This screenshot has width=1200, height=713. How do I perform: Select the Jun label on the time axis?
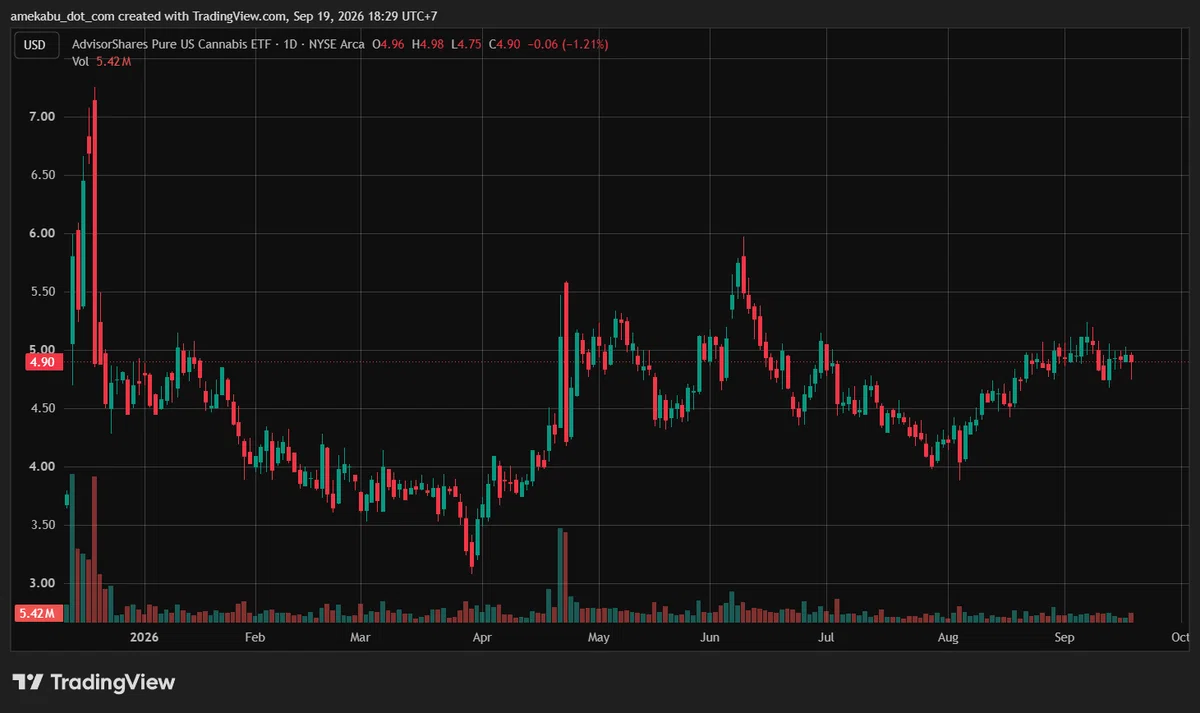[x=710, y=637]
